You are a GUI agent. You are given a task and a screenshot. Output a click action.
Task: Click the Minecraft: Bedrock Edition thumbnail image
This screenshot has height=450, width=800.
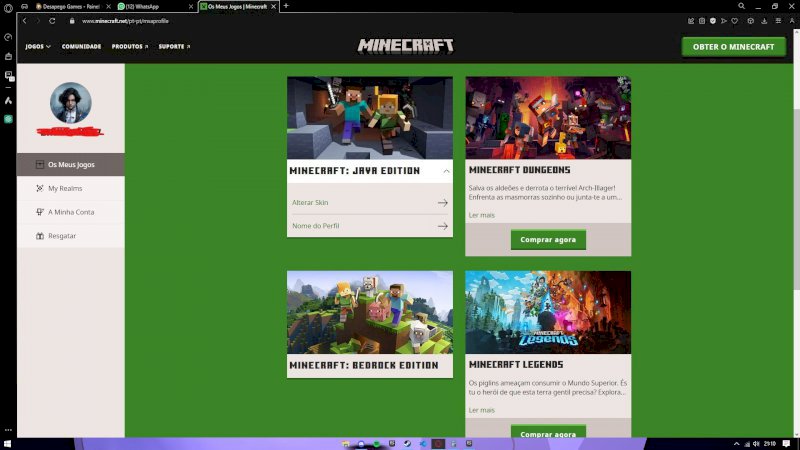tap(369, 312)
